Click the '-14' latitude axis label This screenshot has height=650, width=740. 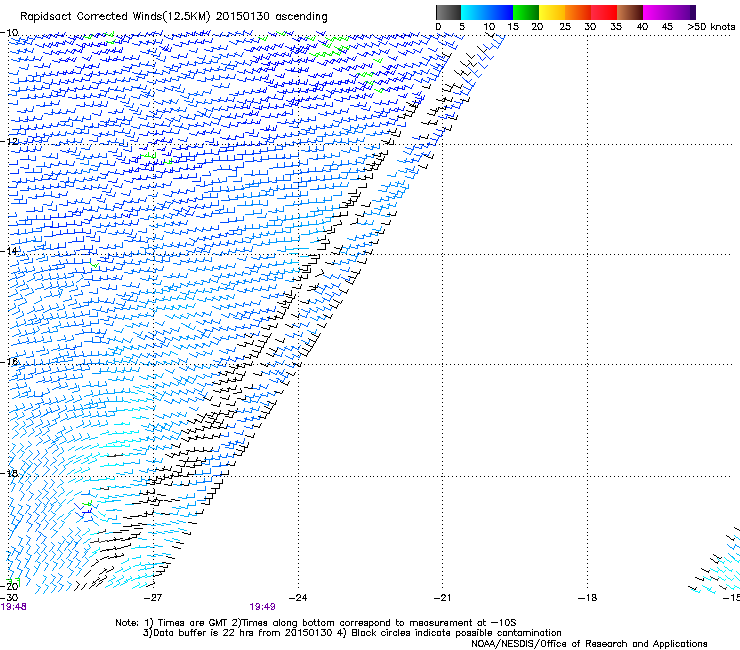[x=9, y=251]
